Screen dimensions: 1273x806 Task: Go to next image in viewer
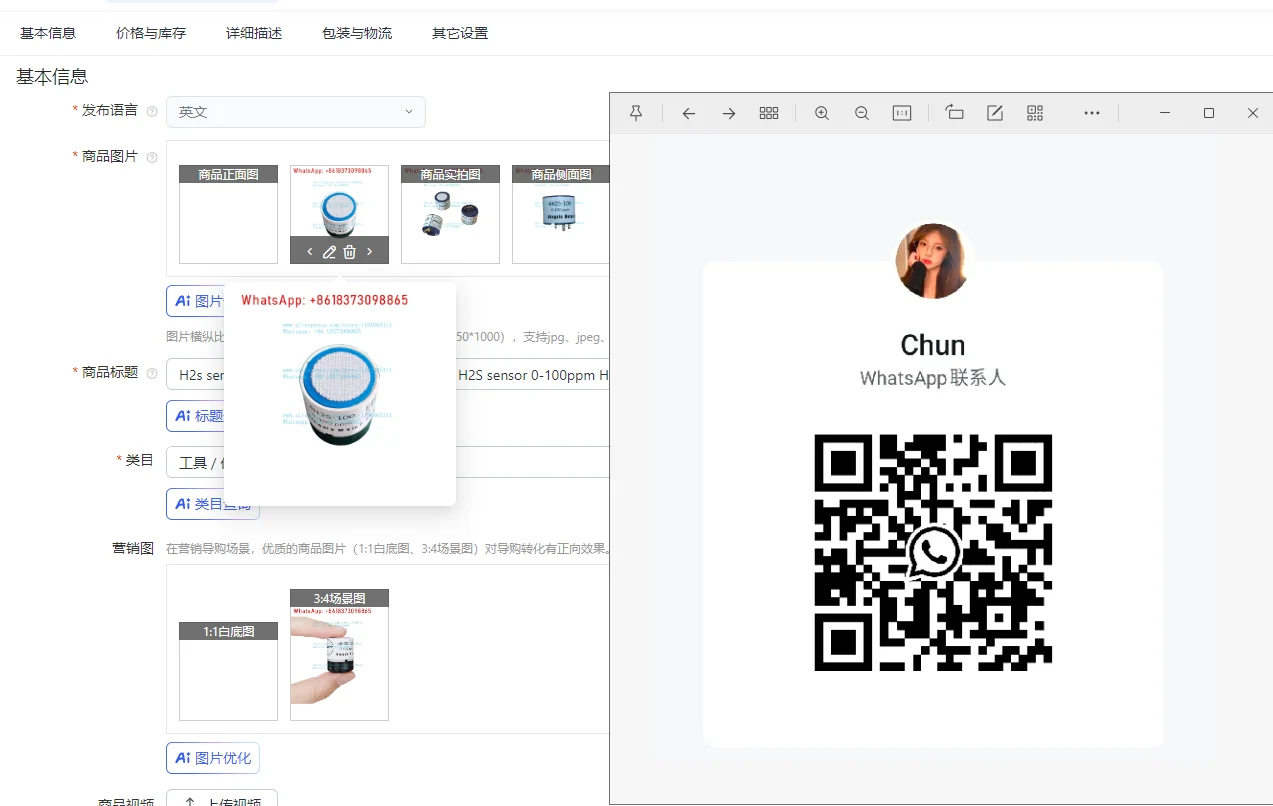click(729, 113)
